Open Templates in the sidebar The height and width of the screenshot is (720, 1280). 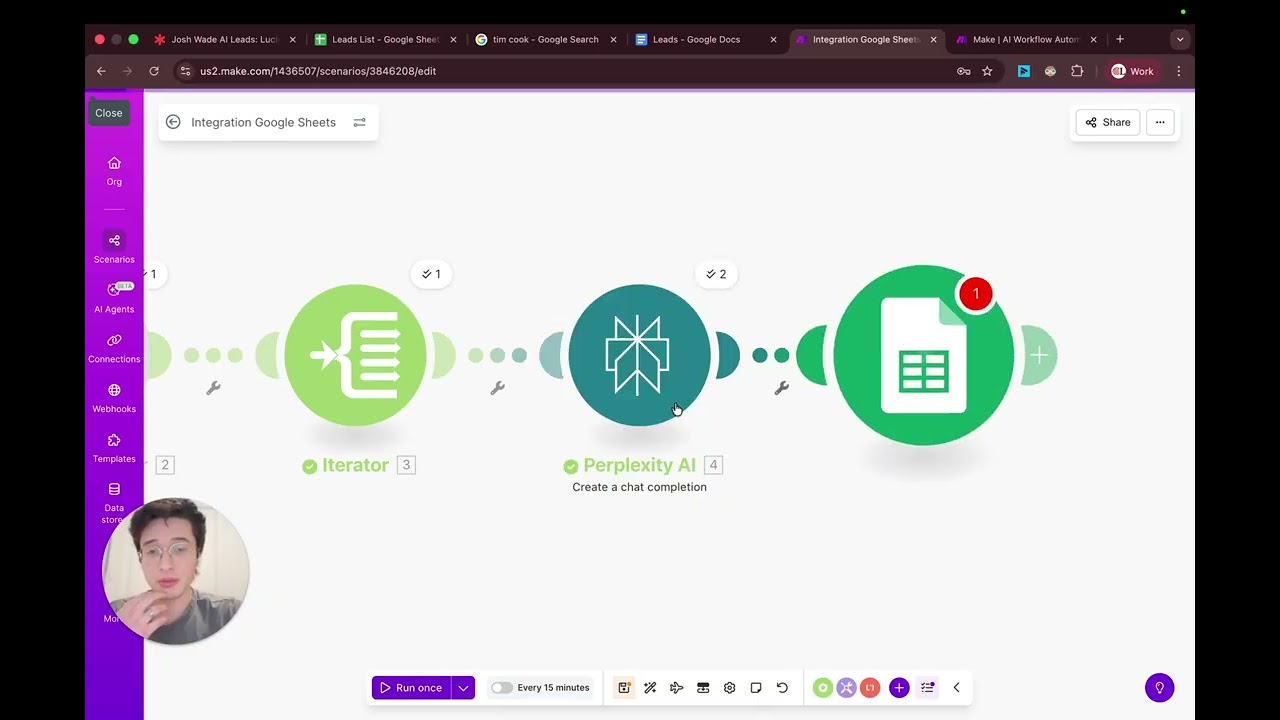[x=114, y=448]
